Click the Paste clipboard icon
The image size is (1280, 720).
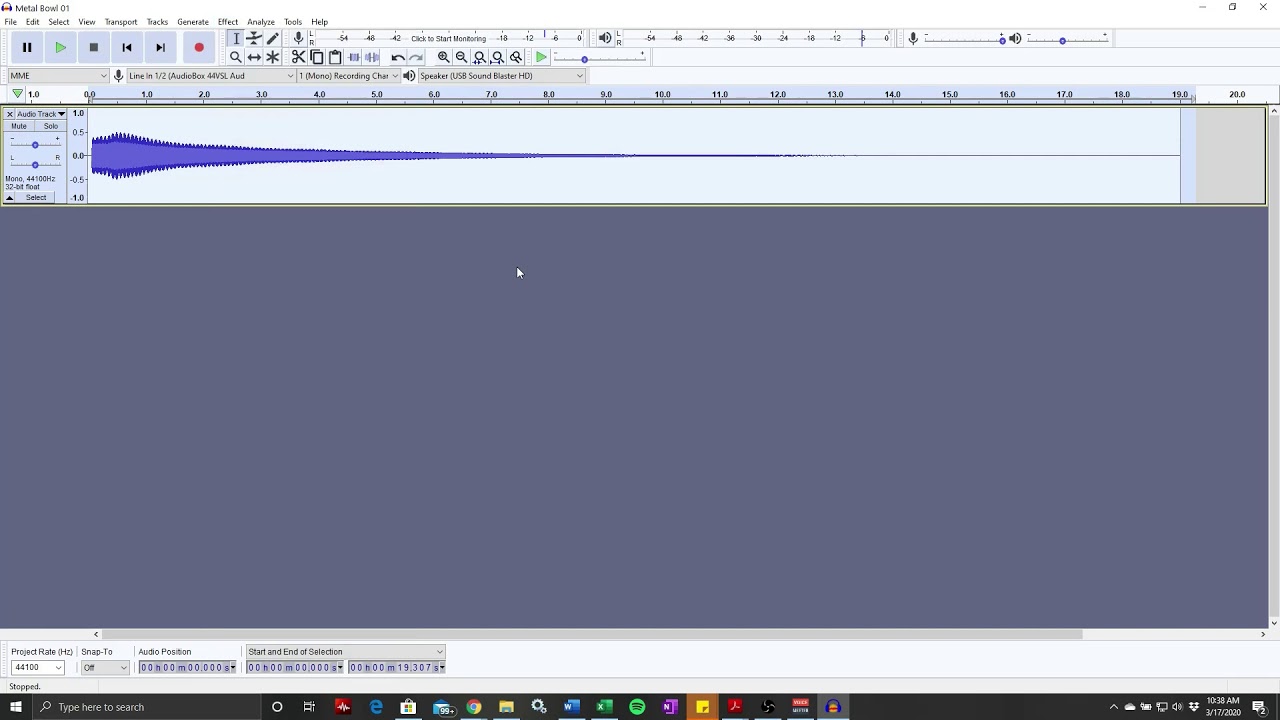pos(335,57)
